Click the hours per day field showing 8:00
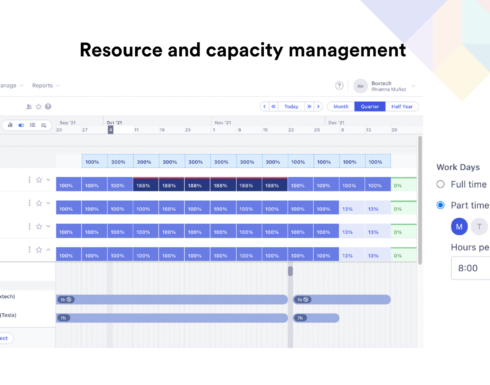Screen dimensions: 490x385 click(471, 268)
